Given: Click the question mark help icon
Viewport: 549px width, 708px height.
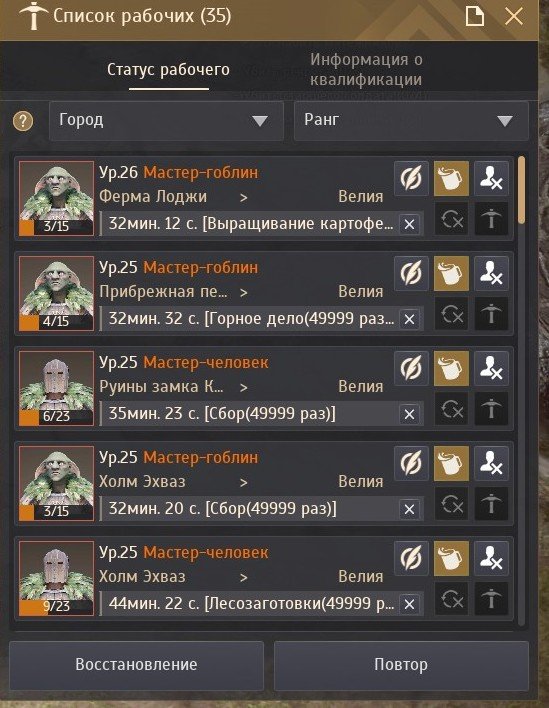Looking at the screenshot, I should point(23,121).
